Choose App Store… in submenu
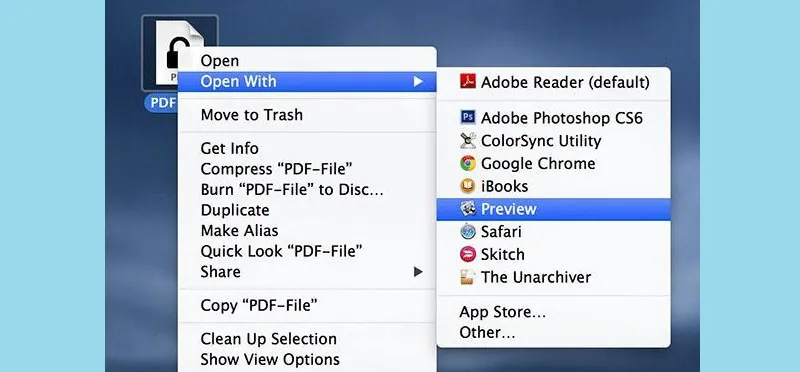Viewport: 800px width, 372px height. point(554,312)
